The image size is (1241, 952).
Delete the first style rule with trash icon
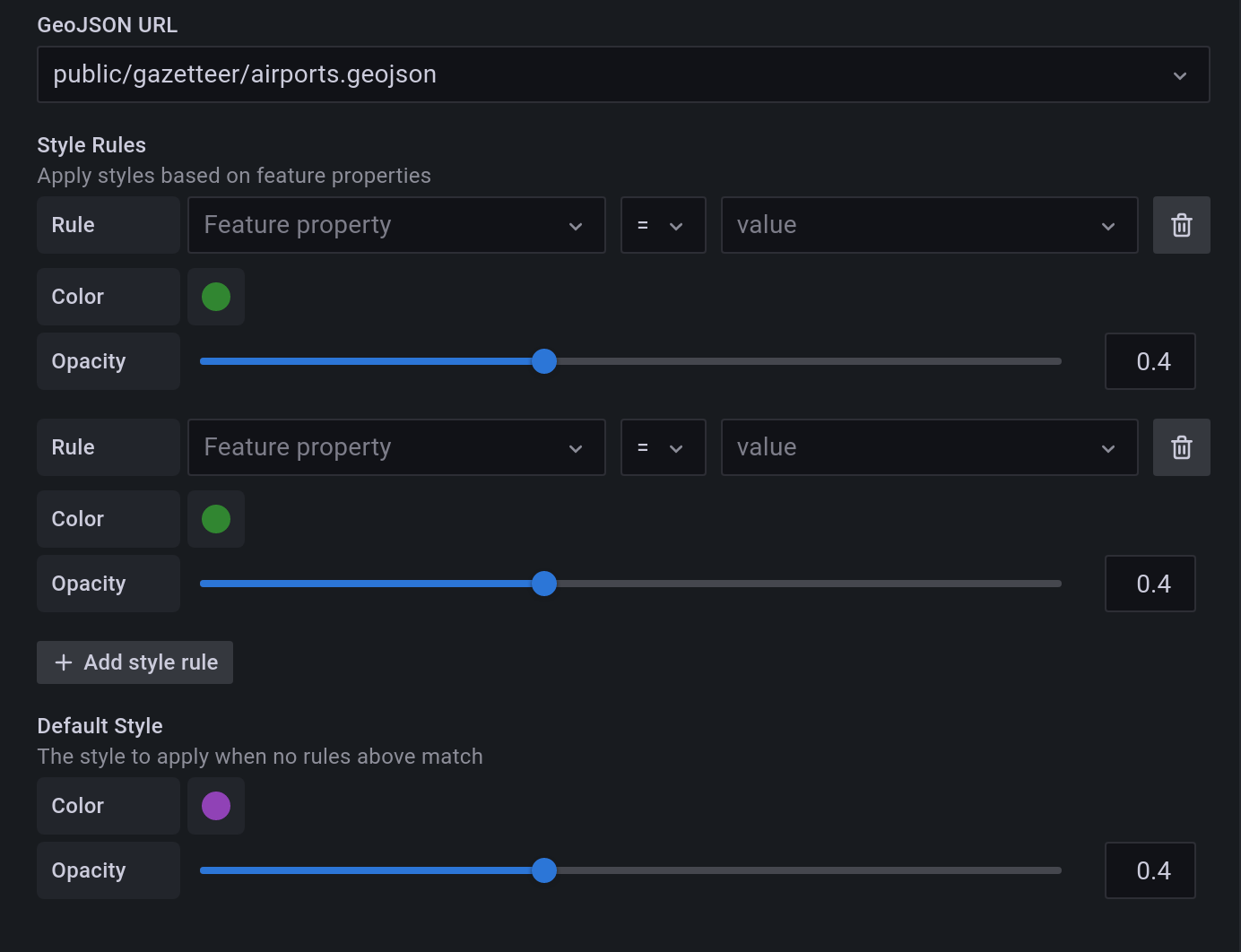tap(1181, 225)
